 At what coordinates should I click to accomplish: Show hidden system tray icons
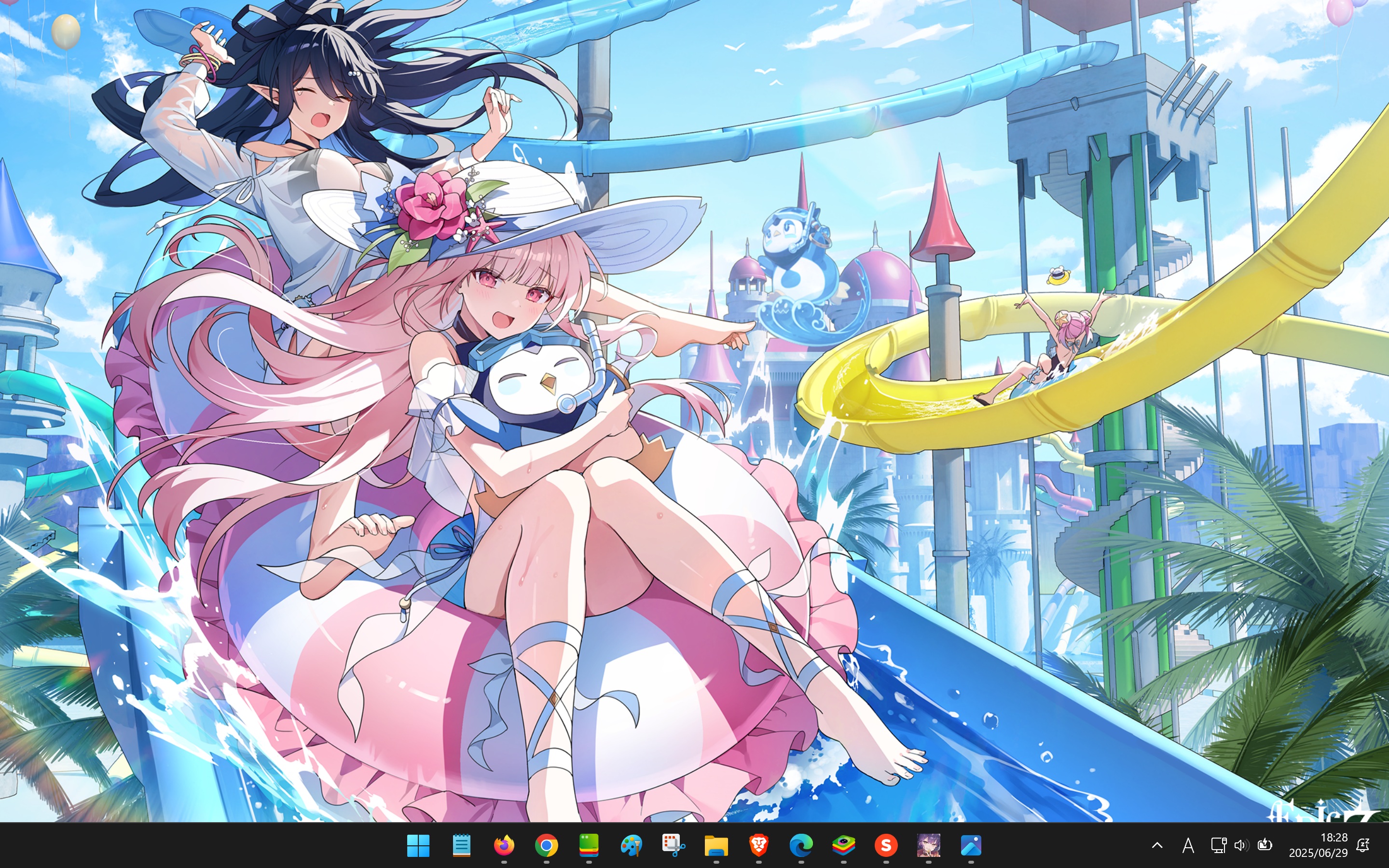tap(1157, 845)
